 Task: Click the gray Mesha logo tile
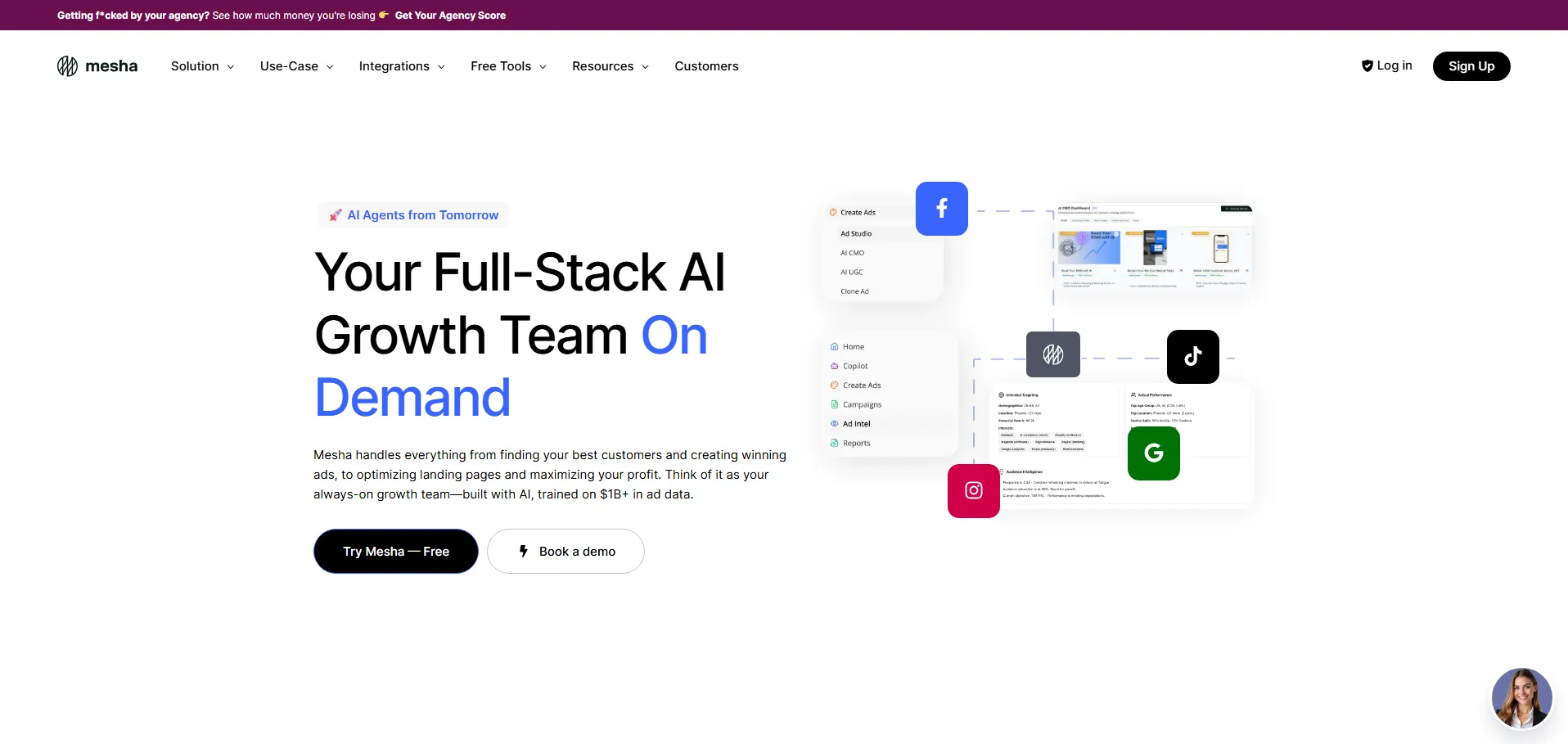[1052, 354]
